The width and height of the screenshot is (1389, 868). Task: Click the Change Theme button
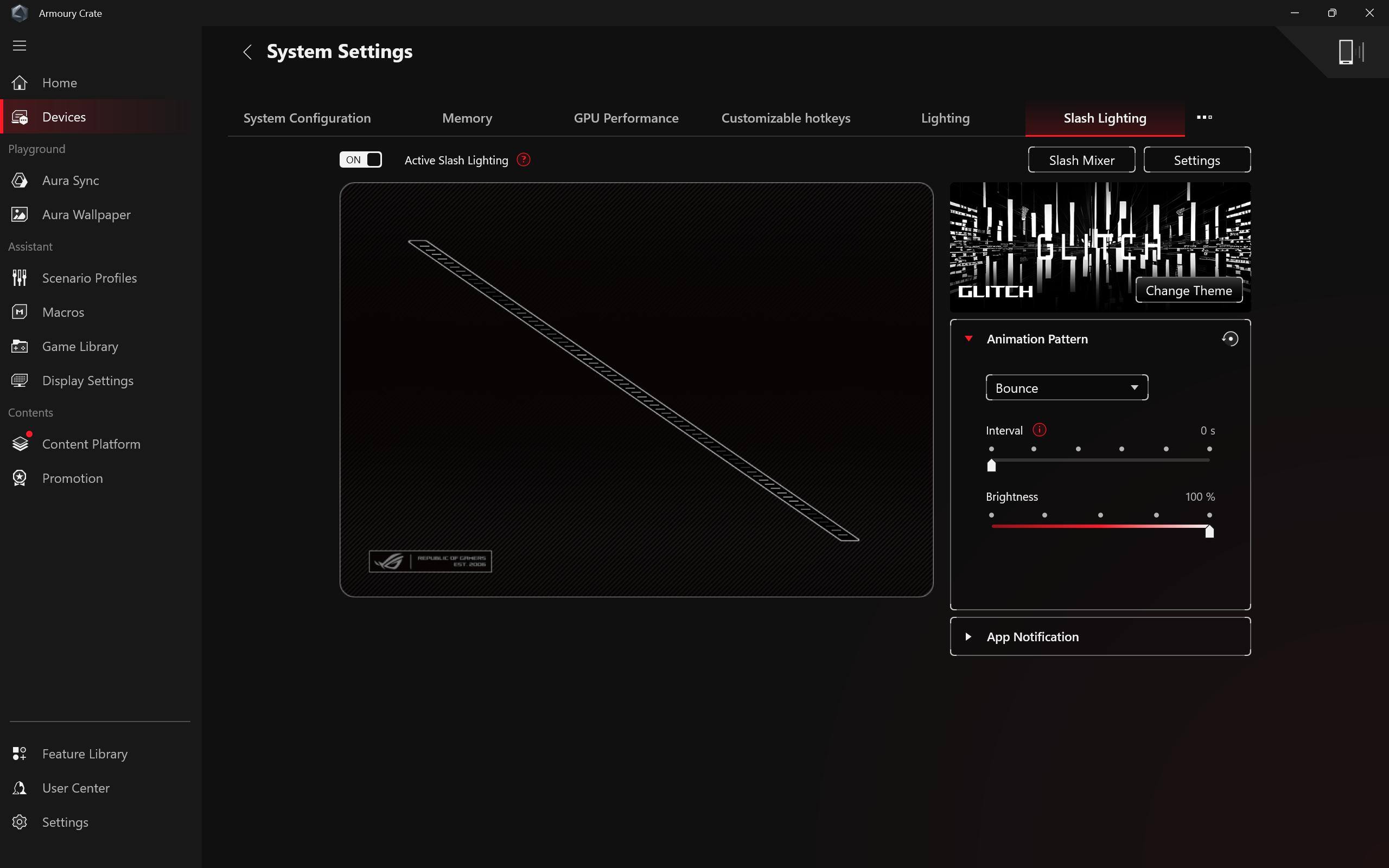(1189, 290)
